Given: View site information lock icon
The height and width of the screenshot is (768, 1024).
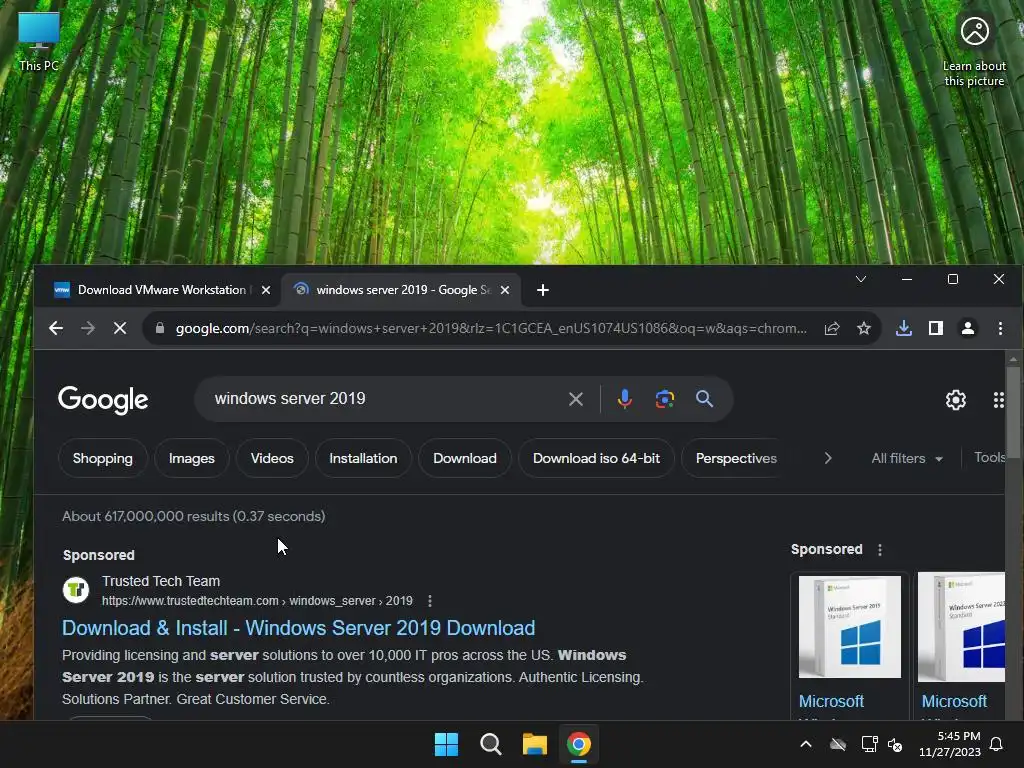Looking at the screenshot, I should (x=159, y=328).
